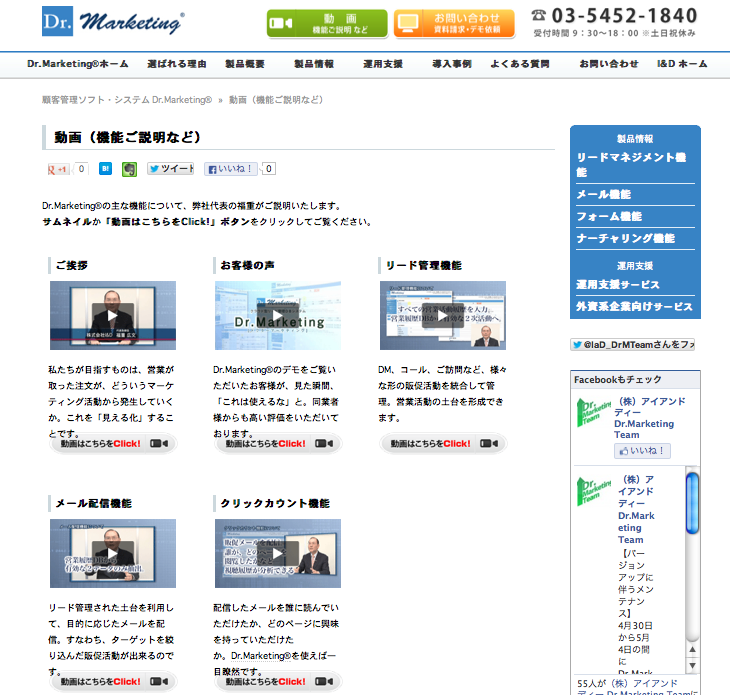Open フォーム機能 sidebar link
The width and height of the screenshot is (730, 695).
[609, 216]
